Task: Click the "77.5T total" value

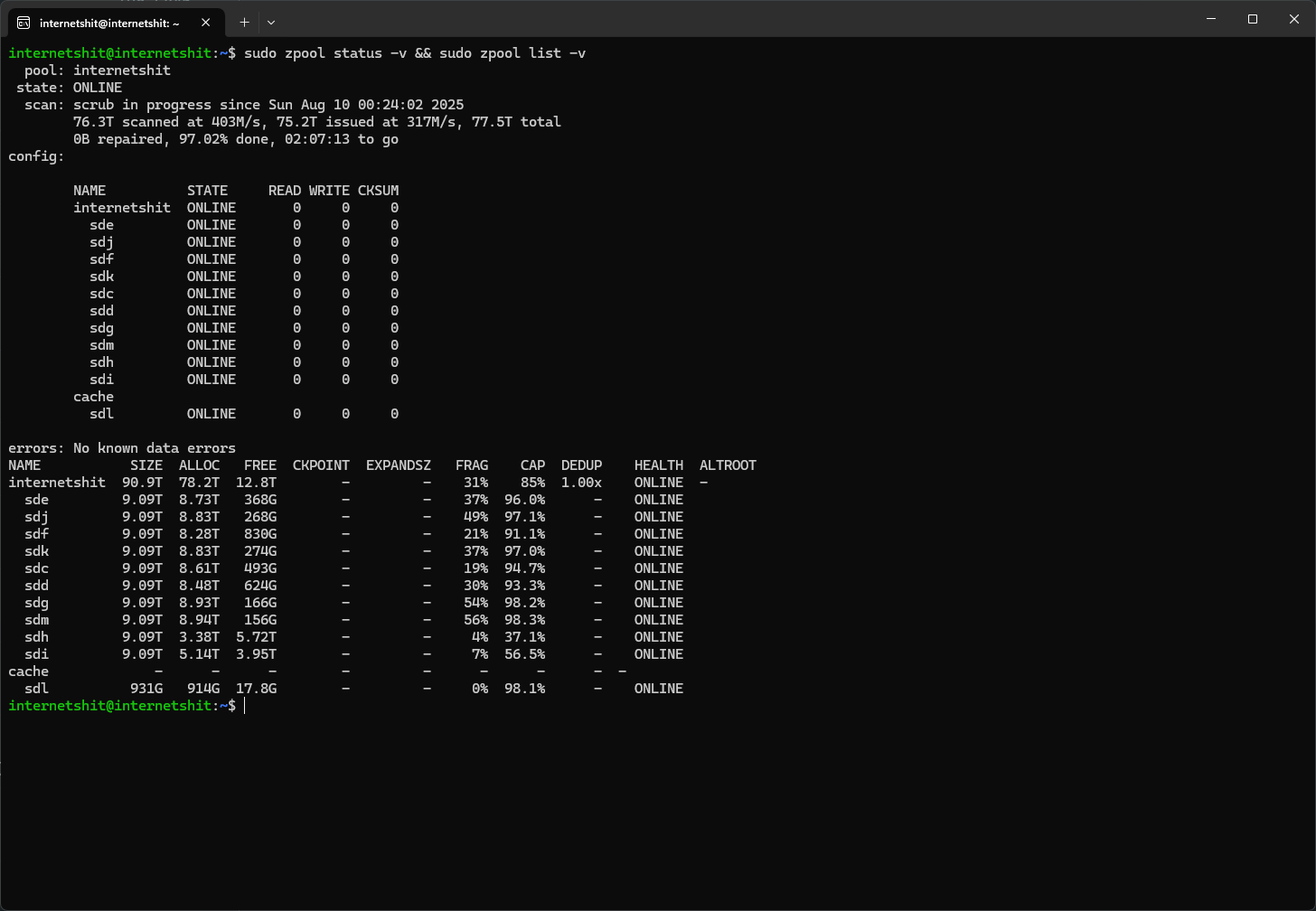Action: coord(516,122)
